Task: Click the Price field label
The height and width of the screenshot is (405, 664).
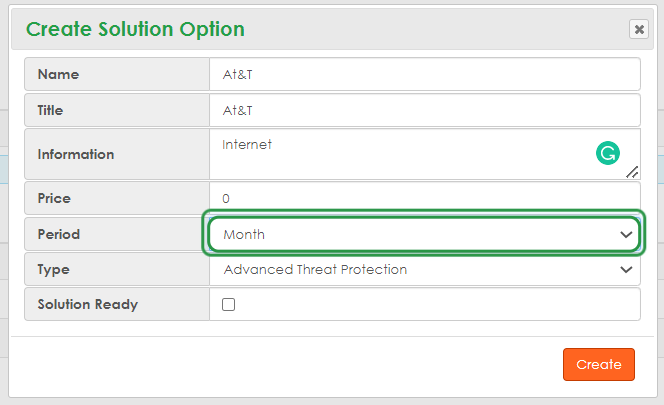Action: click(56, 198)
